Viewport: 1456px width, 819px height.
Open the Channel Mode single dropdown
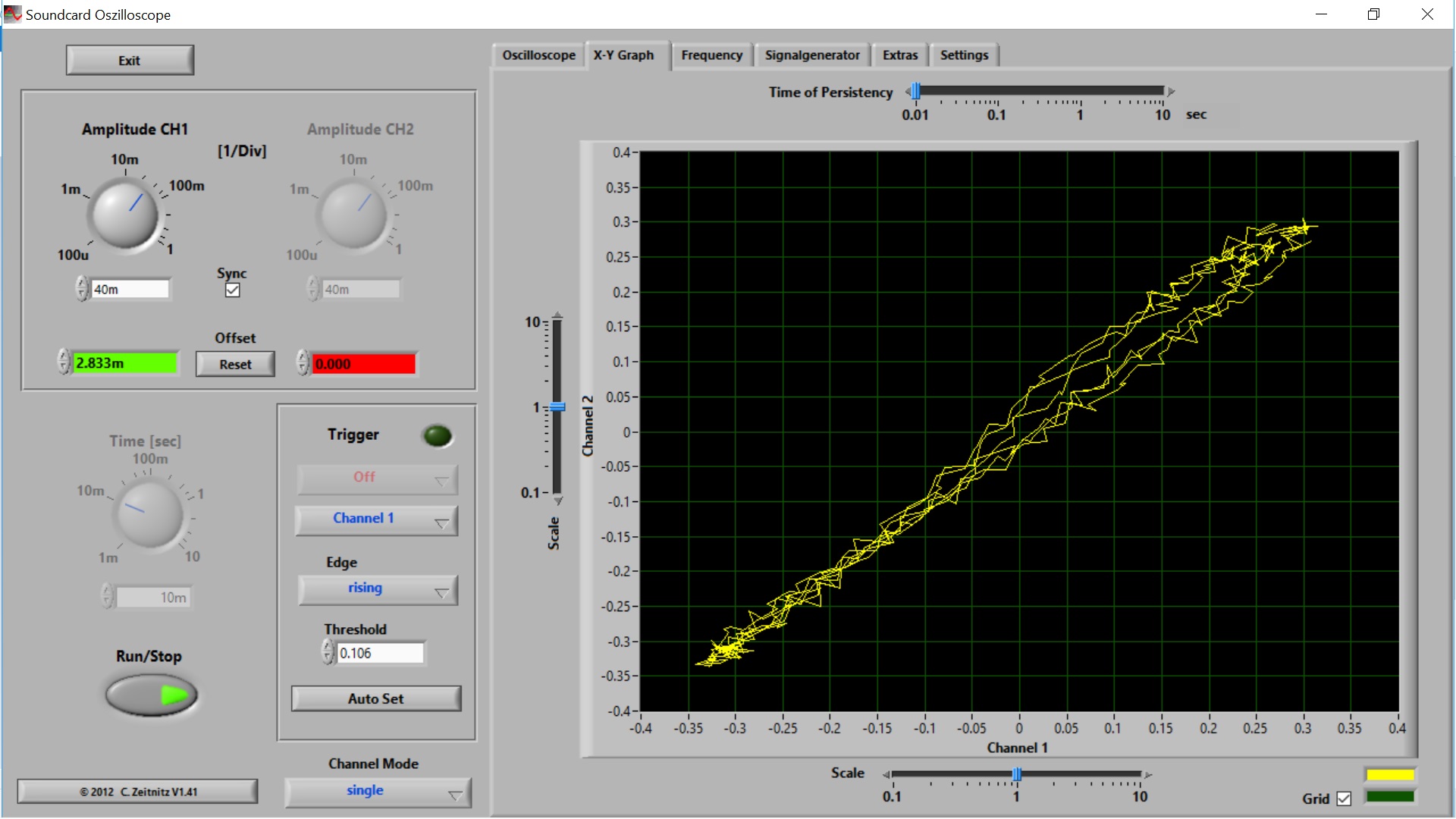[x=378, y=792]
